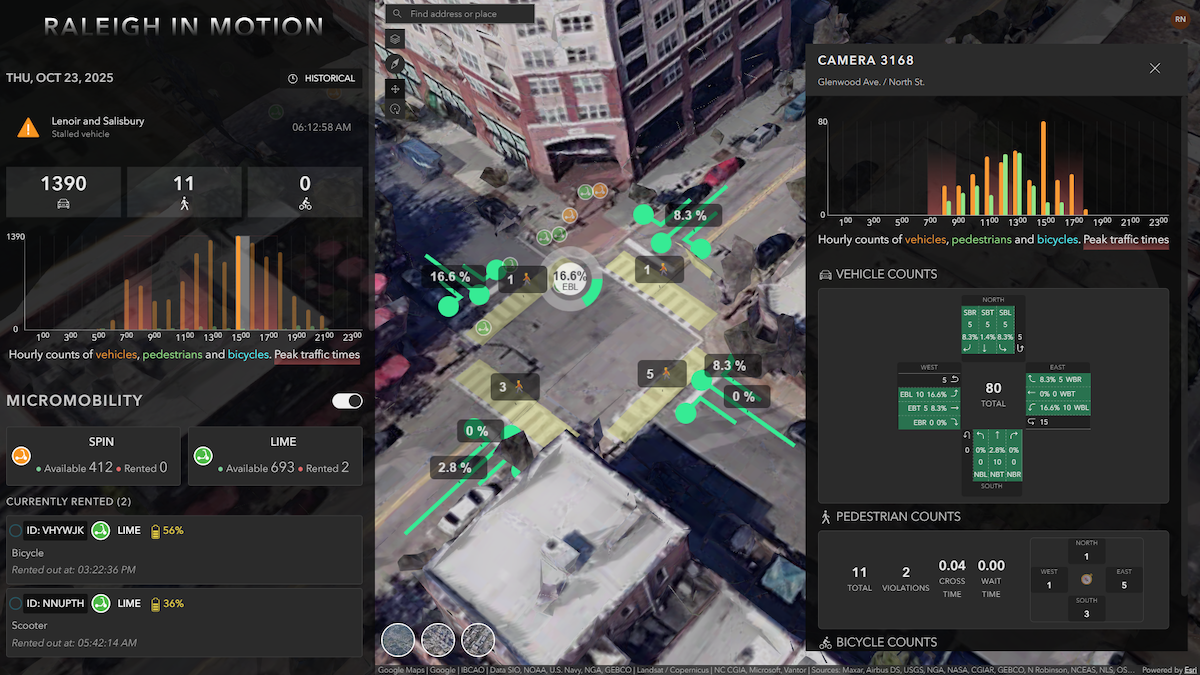Click Peak traffic times in camera panel
The height and width of the screenshot is (675, 1200).
(1125, 240)
